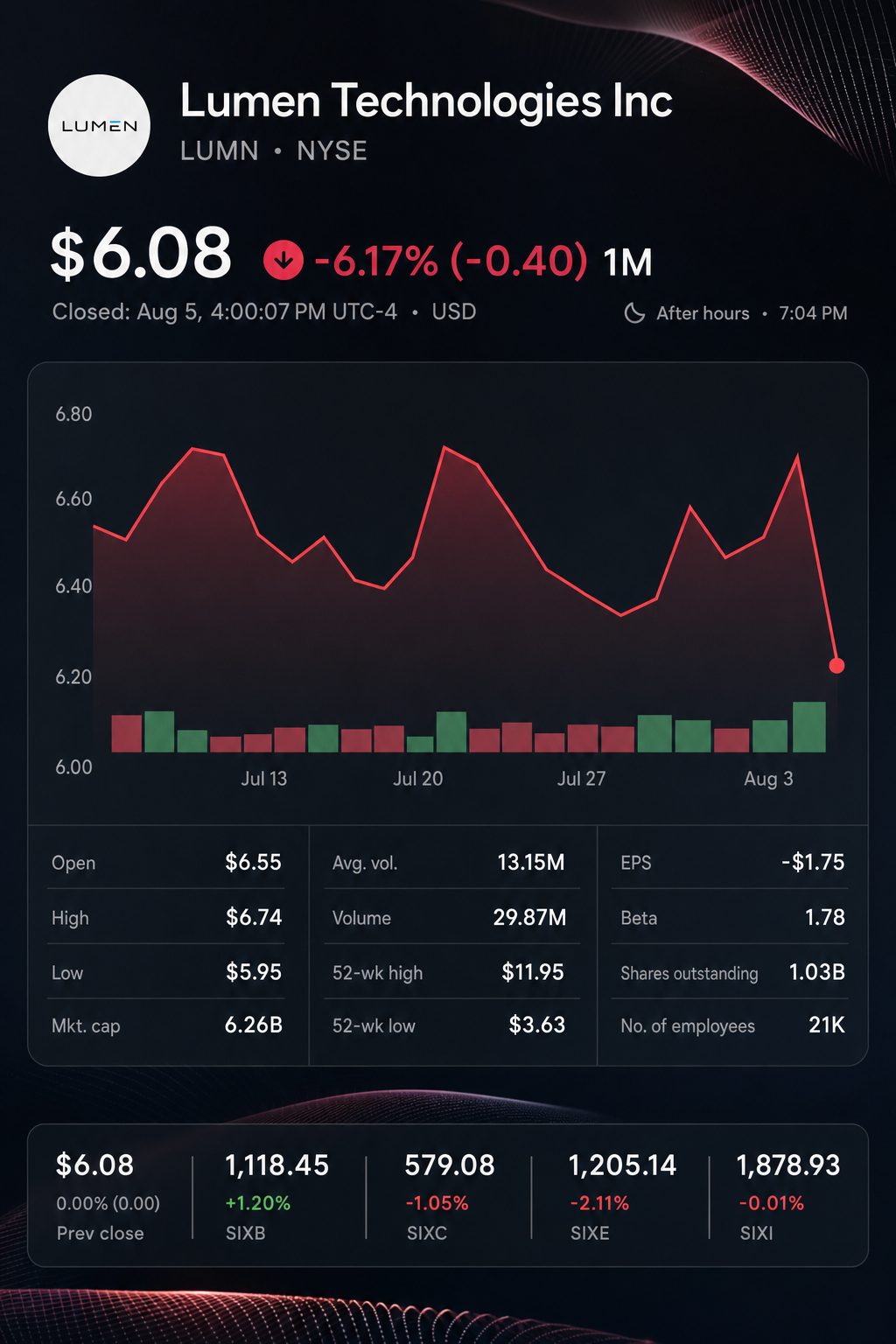Click the tallest green volume bar at right
The height and width of the screenshot is (1344, 896).
[x=809, y=727]
